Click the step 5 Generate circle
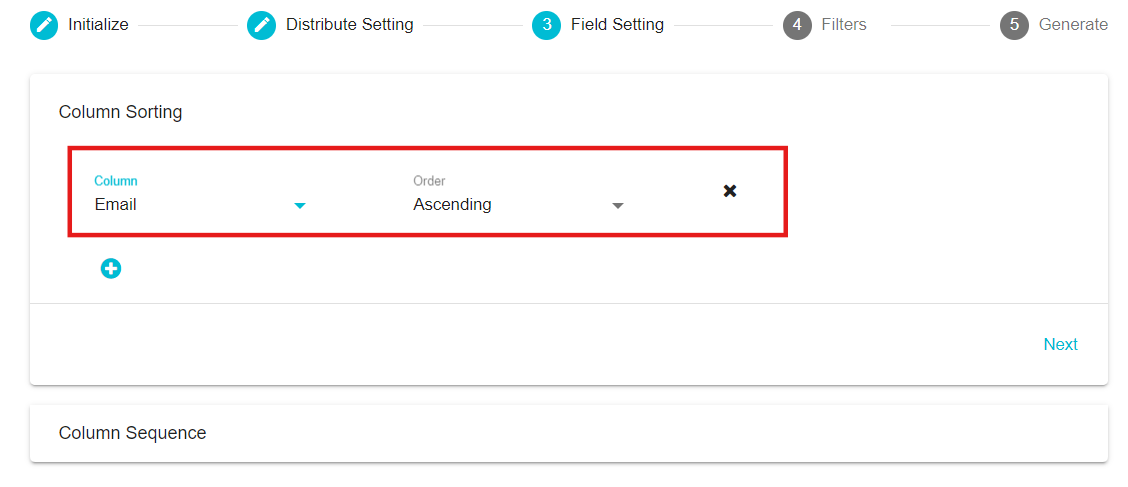Image resolution: width=1128 pixels, height=487 pixels. coord(1014,25)
